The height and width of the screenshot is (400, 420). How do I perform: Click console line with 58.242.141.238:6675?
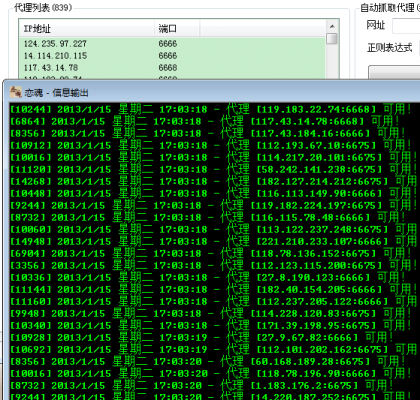click(214, 169)
